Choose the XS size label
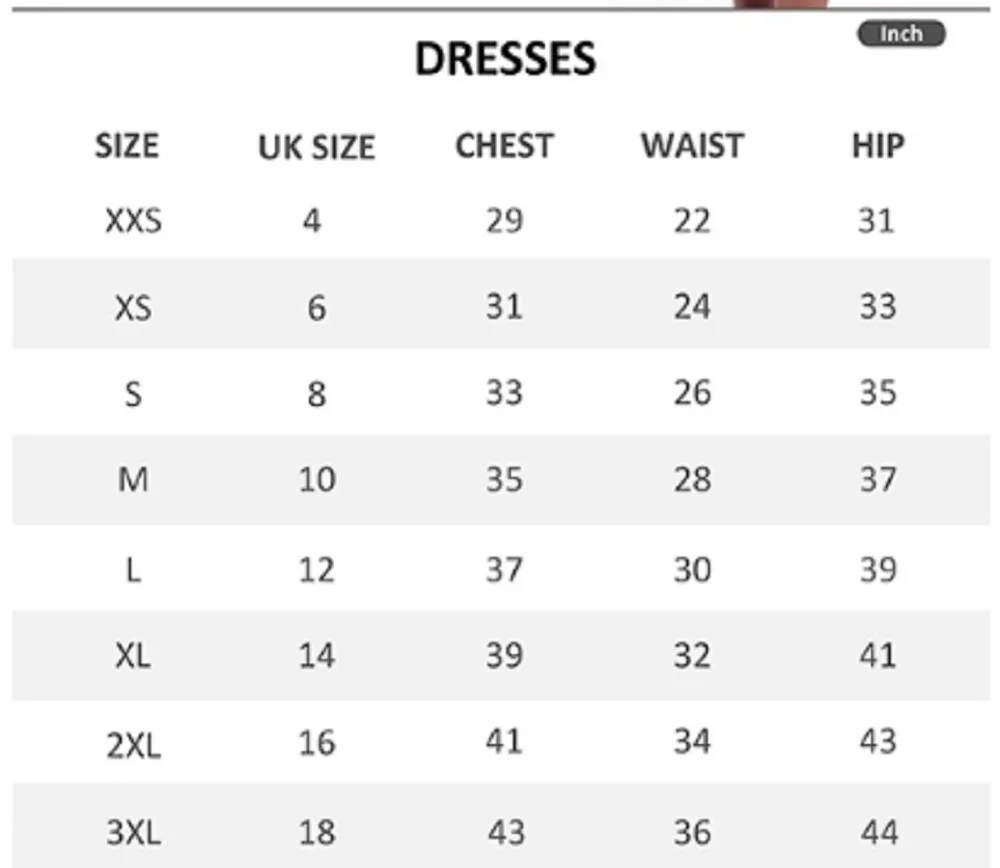The width and height of the screenshot is (1000, 868). tap(133, 307)
